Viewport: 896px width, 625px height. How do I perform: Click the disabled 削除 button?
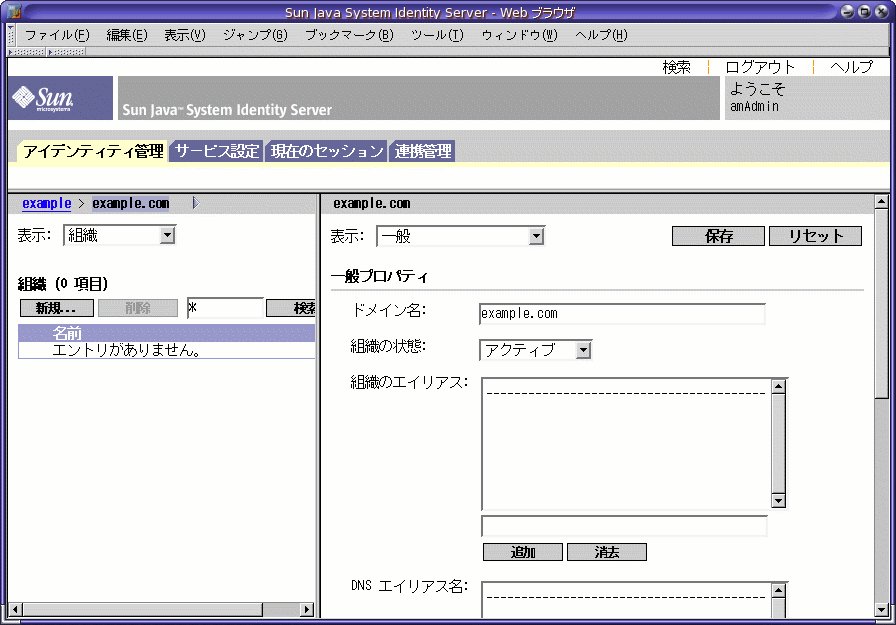[x=138, y=308]
